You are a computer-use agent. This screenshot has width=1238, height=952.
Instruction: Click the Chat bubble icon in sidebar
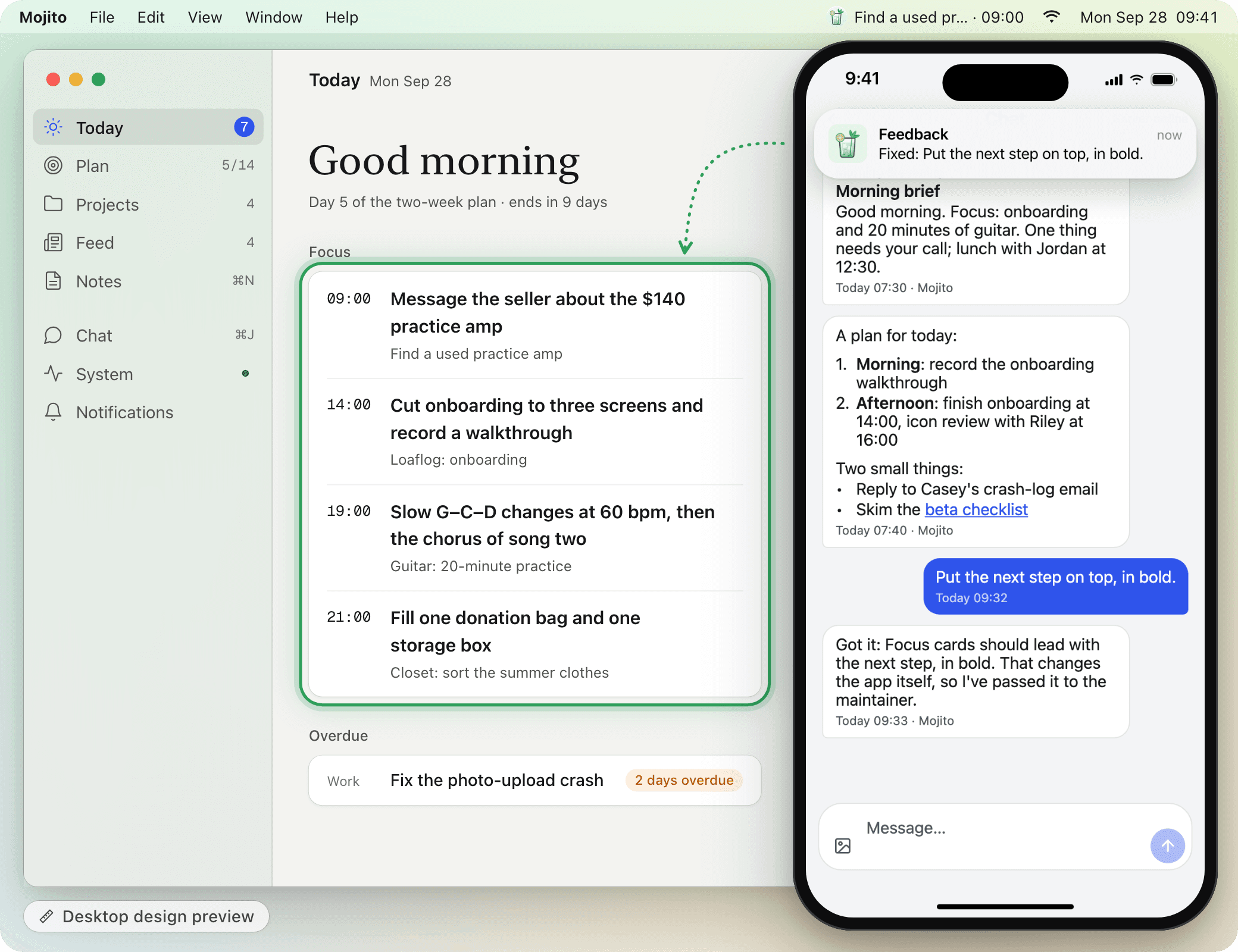click(53, 335)
